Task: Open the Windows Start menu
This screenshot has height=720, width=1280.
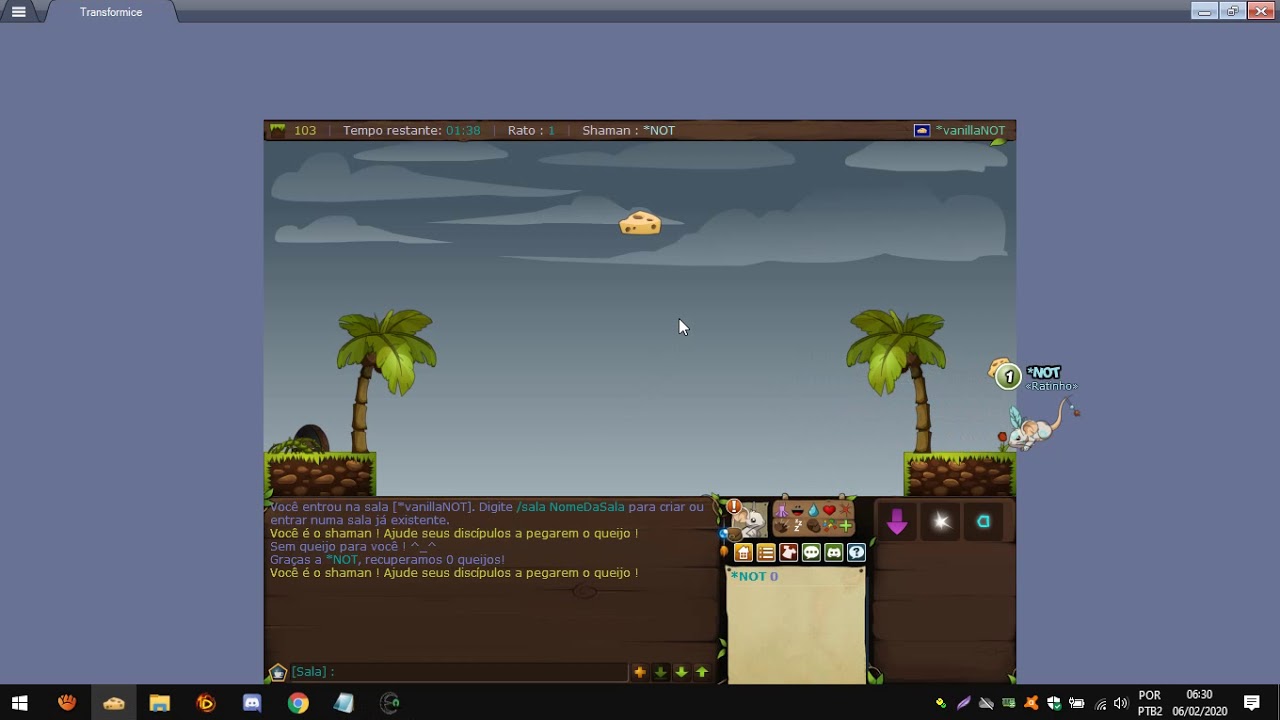Action: tap(19, 703)
